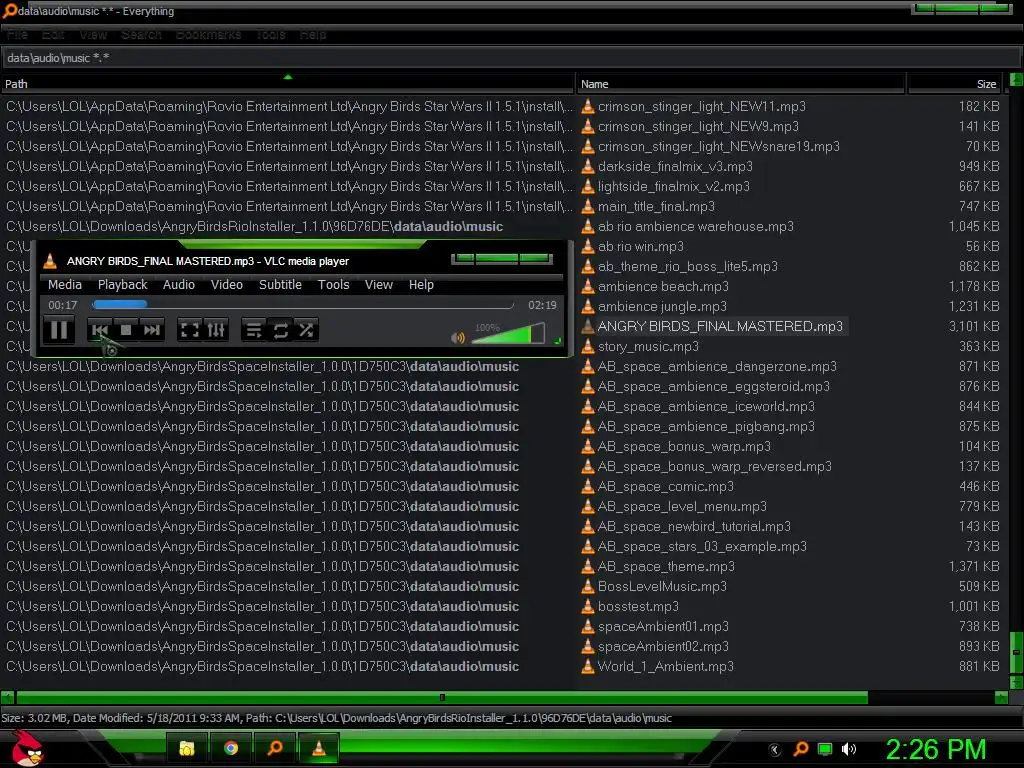1024x768 pixels.
Task: Skip to next track in VLC
Action: [152, 330]
